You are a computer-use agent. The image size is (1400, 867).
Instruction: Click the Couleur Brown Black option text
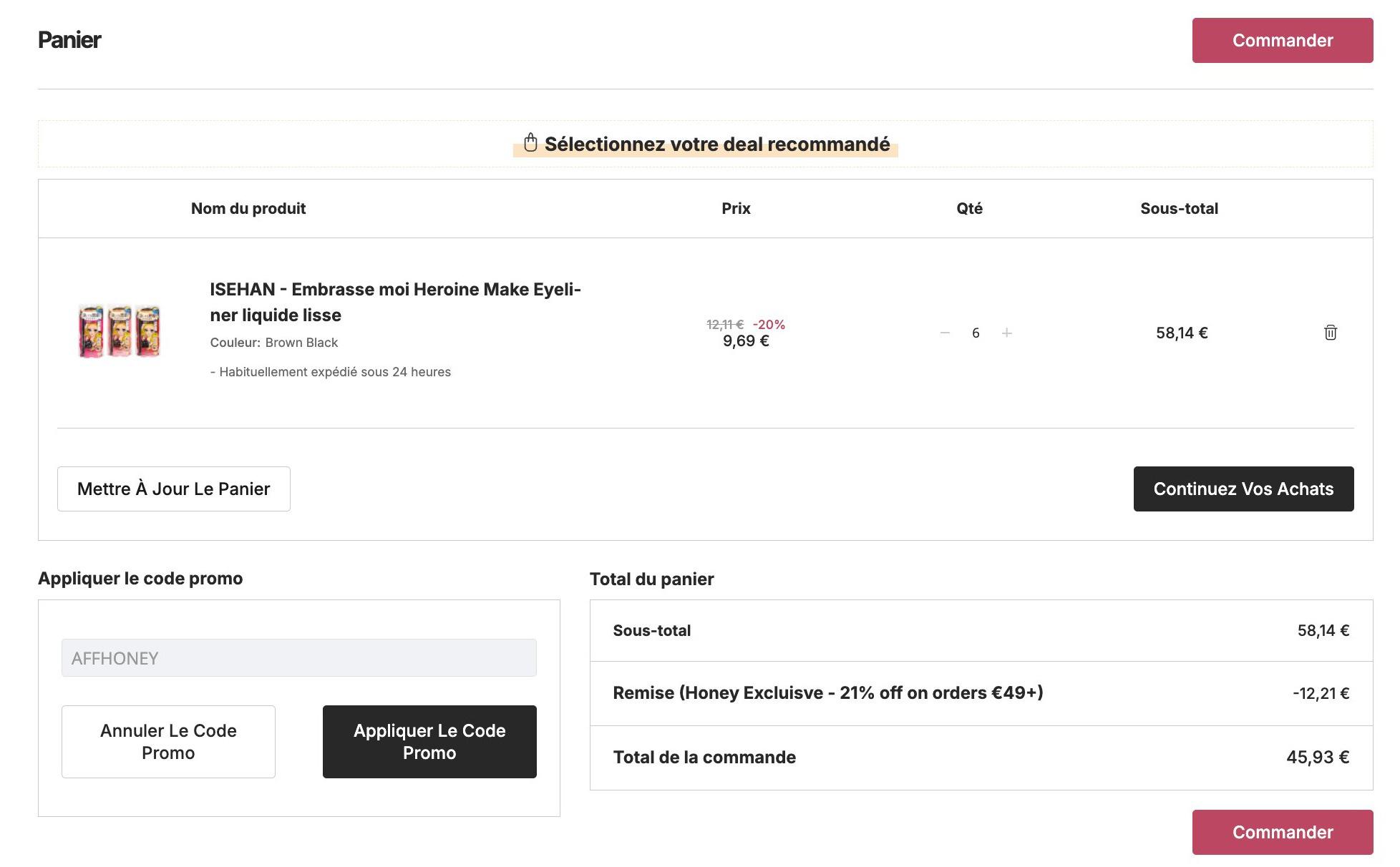(274, 343)
